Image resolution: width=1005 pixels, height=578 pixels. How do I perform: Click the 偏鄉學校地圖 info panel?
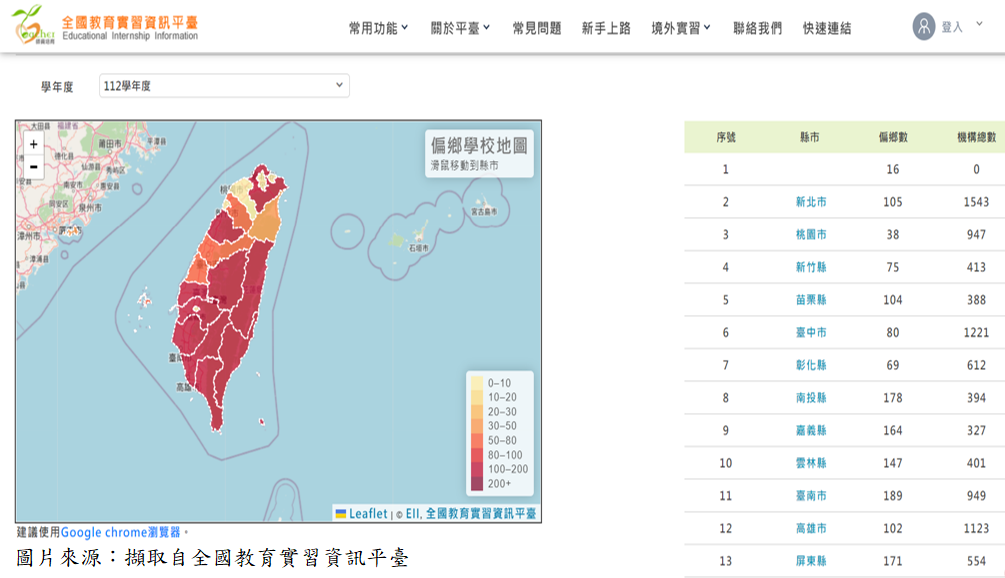[479, 153]
